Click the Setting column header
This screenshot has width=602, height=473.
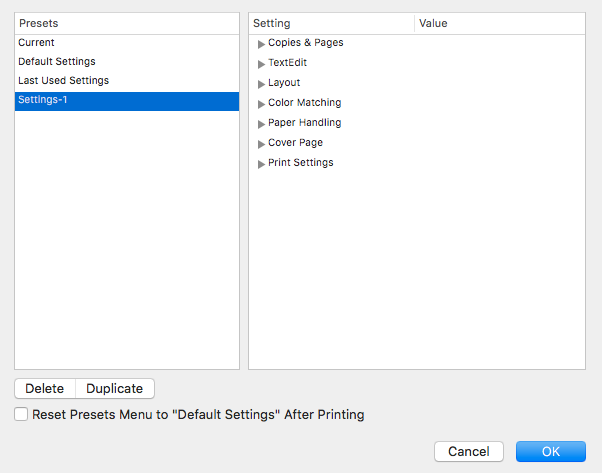332,23
